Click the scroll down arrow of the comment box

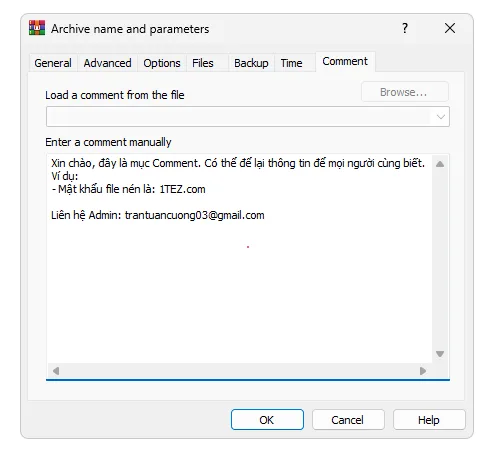click(440, 354)
